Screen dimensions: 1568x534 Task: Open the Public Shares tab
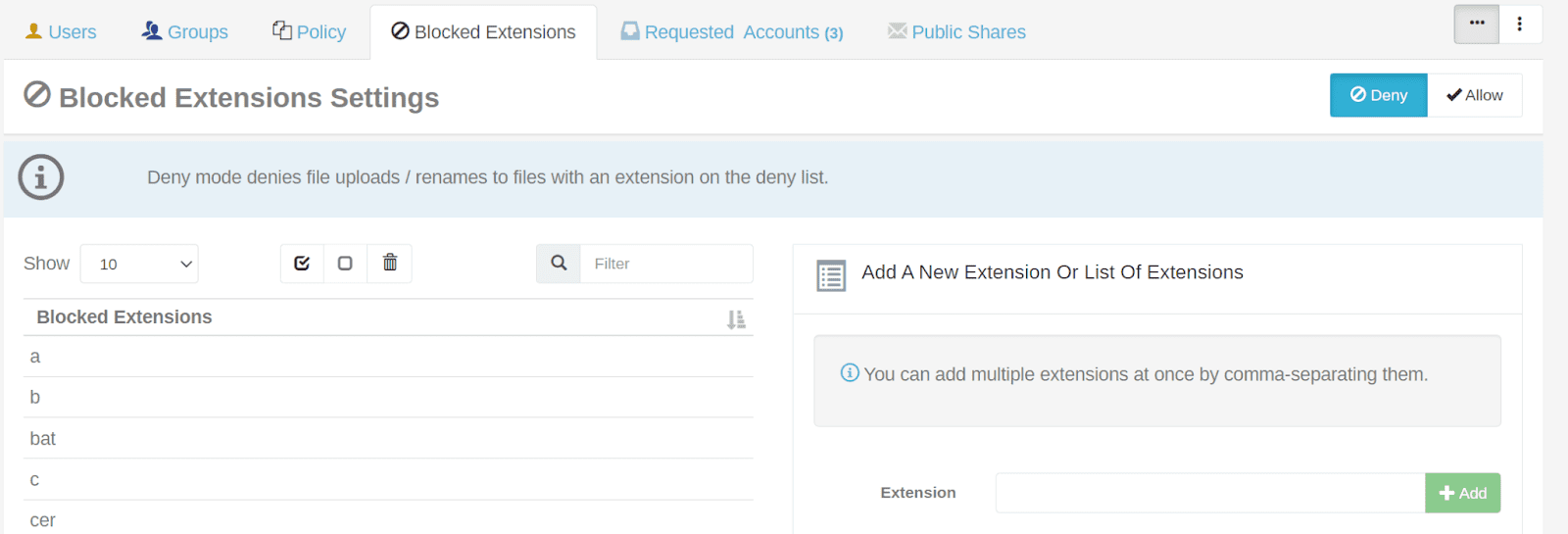coord(956,32)
